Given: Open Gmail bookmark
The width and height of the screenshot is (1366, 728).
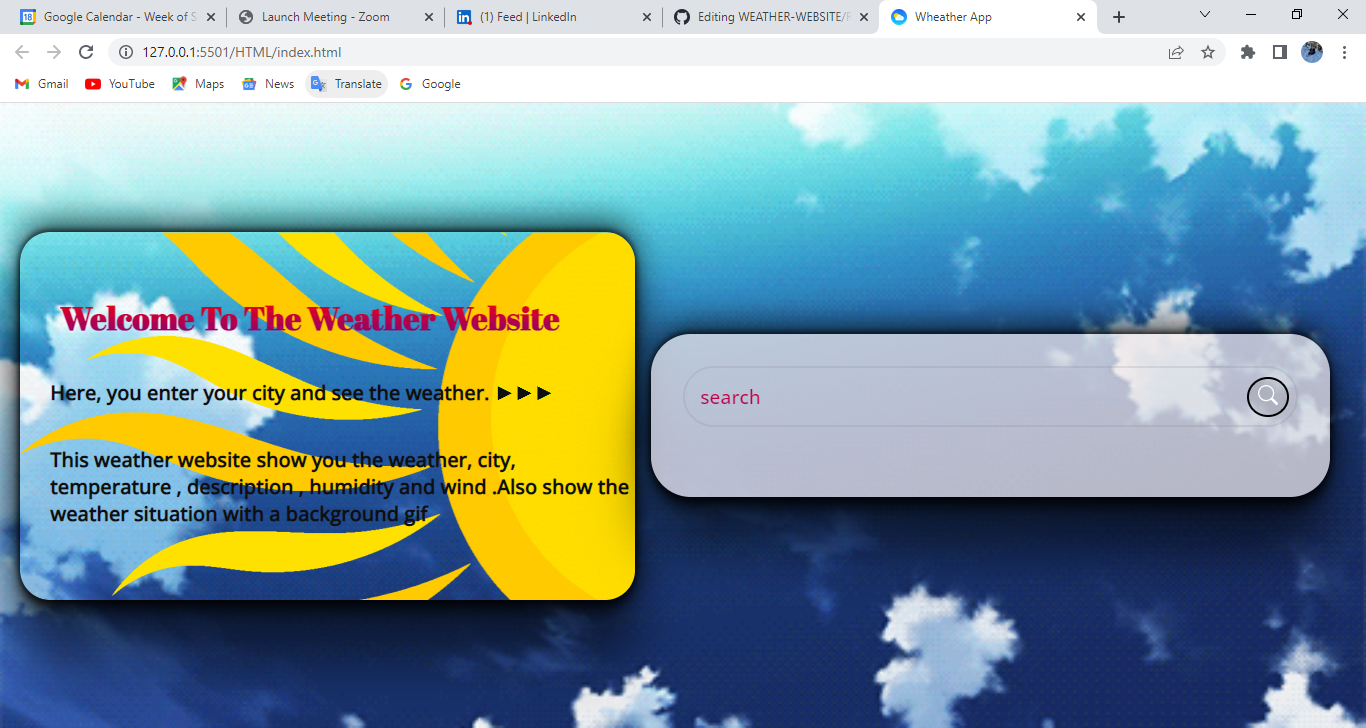Looking at the screenshot, I should point(42,84).
